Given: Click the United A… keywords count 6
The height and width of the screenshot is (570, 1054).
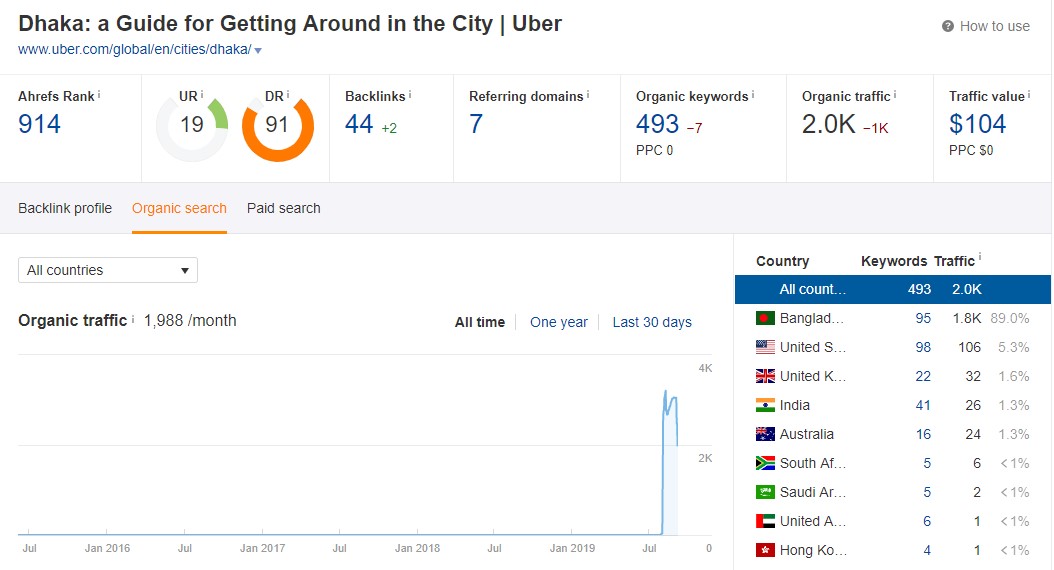Looking at the screenshot, I should tap(927, 521).
